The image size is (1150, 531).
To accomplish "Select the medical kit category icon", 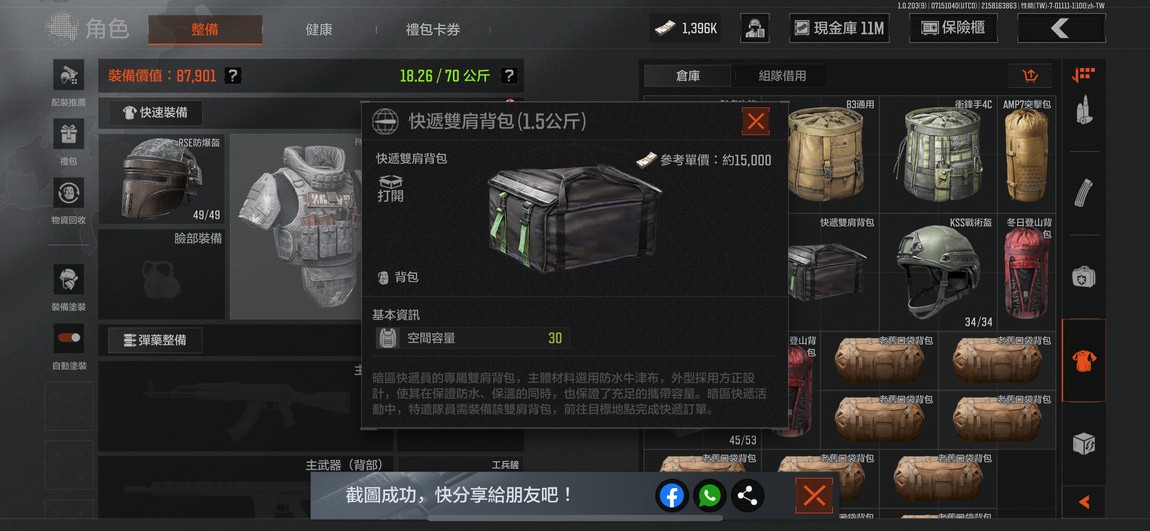I will [x=1084, y=277].
